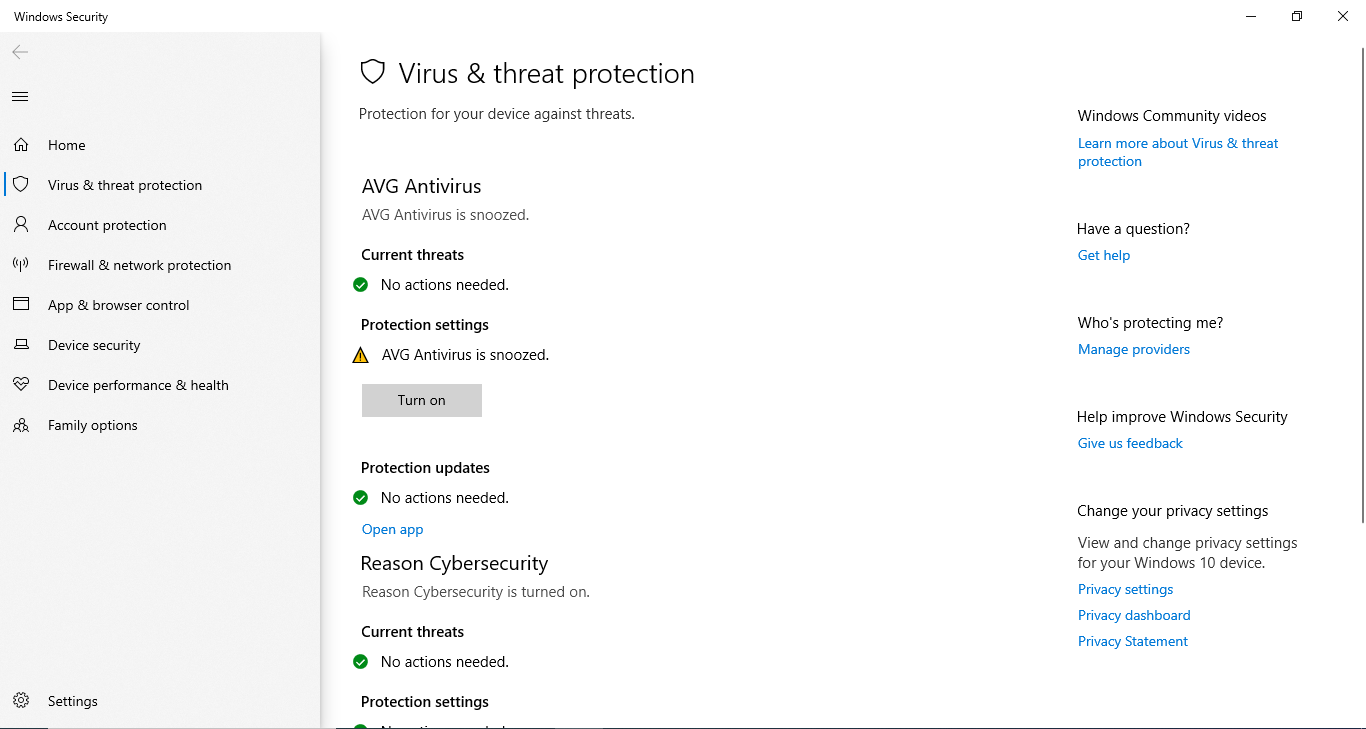The image size is (1366, 729).
Task: Open Learn more about Virus & threat protection
Action: 1178,152
